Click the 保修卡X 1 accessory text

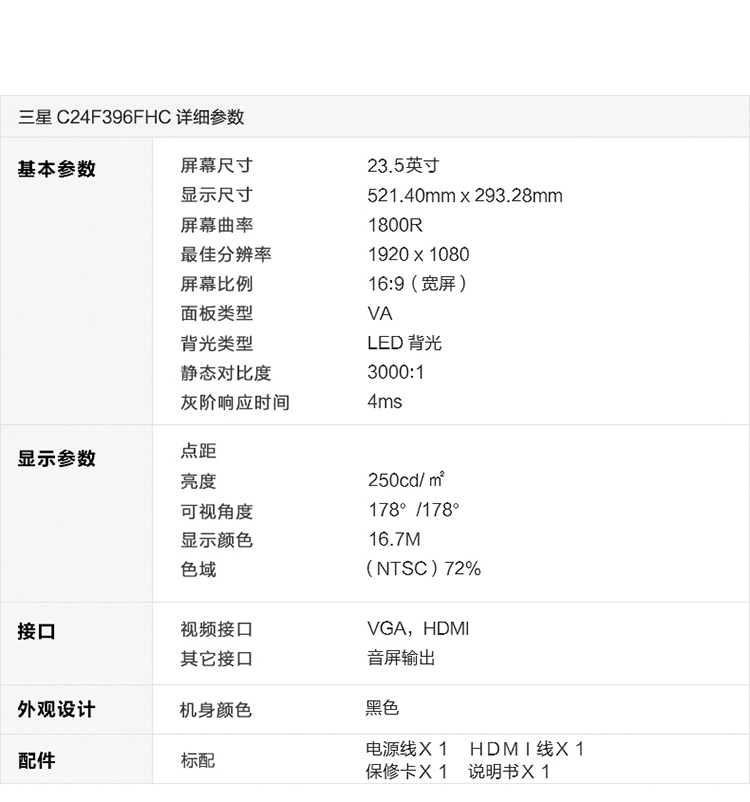point(407,771)
